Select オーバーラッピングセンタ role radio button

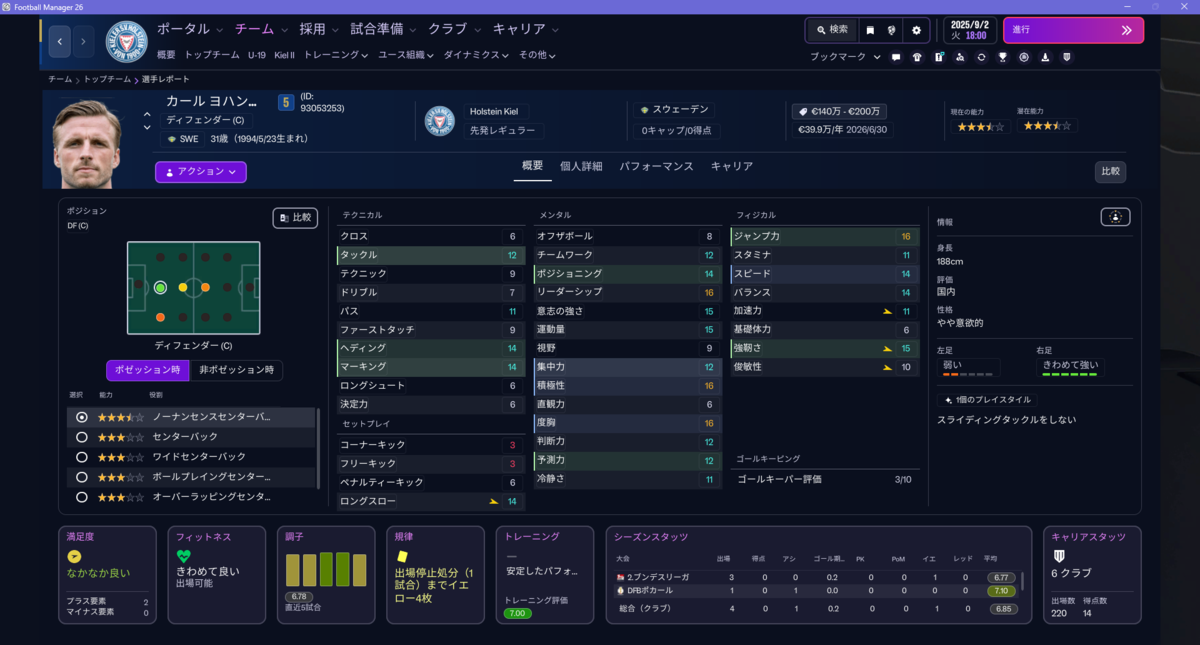pos(82,497)
